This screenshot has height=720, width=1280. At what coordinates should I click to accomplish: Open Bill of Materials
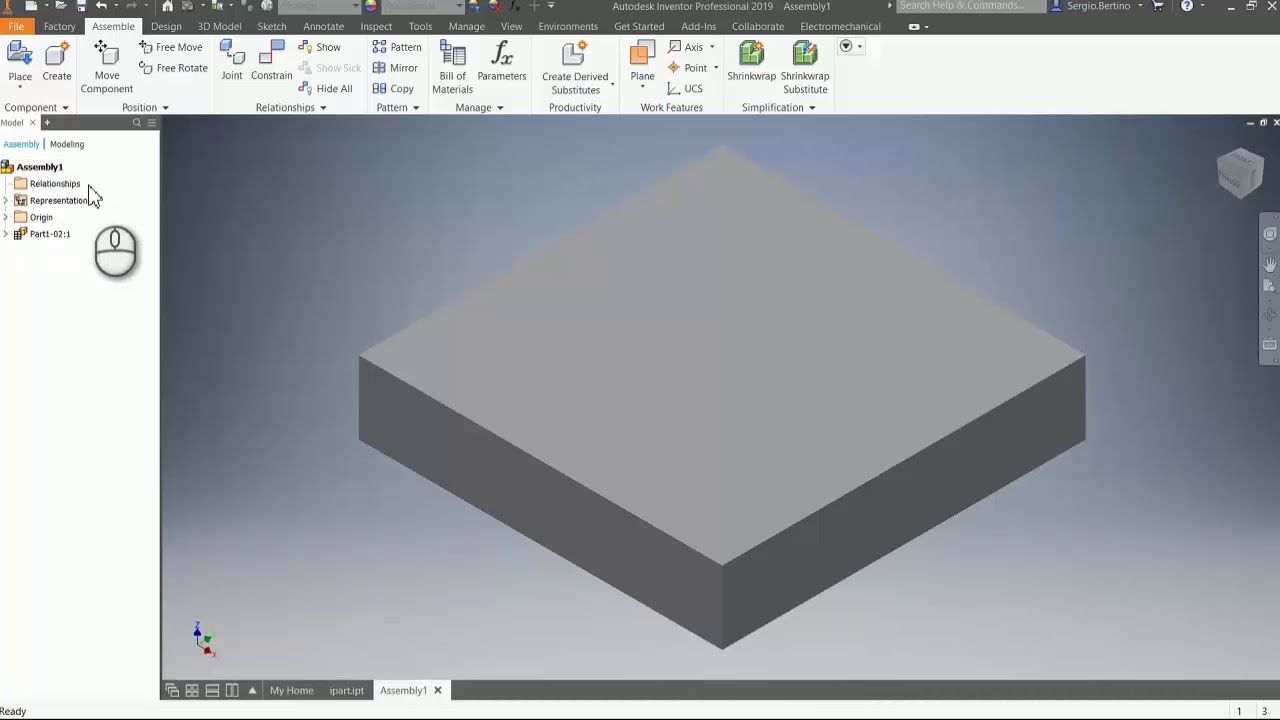click(x=453, y=68)
